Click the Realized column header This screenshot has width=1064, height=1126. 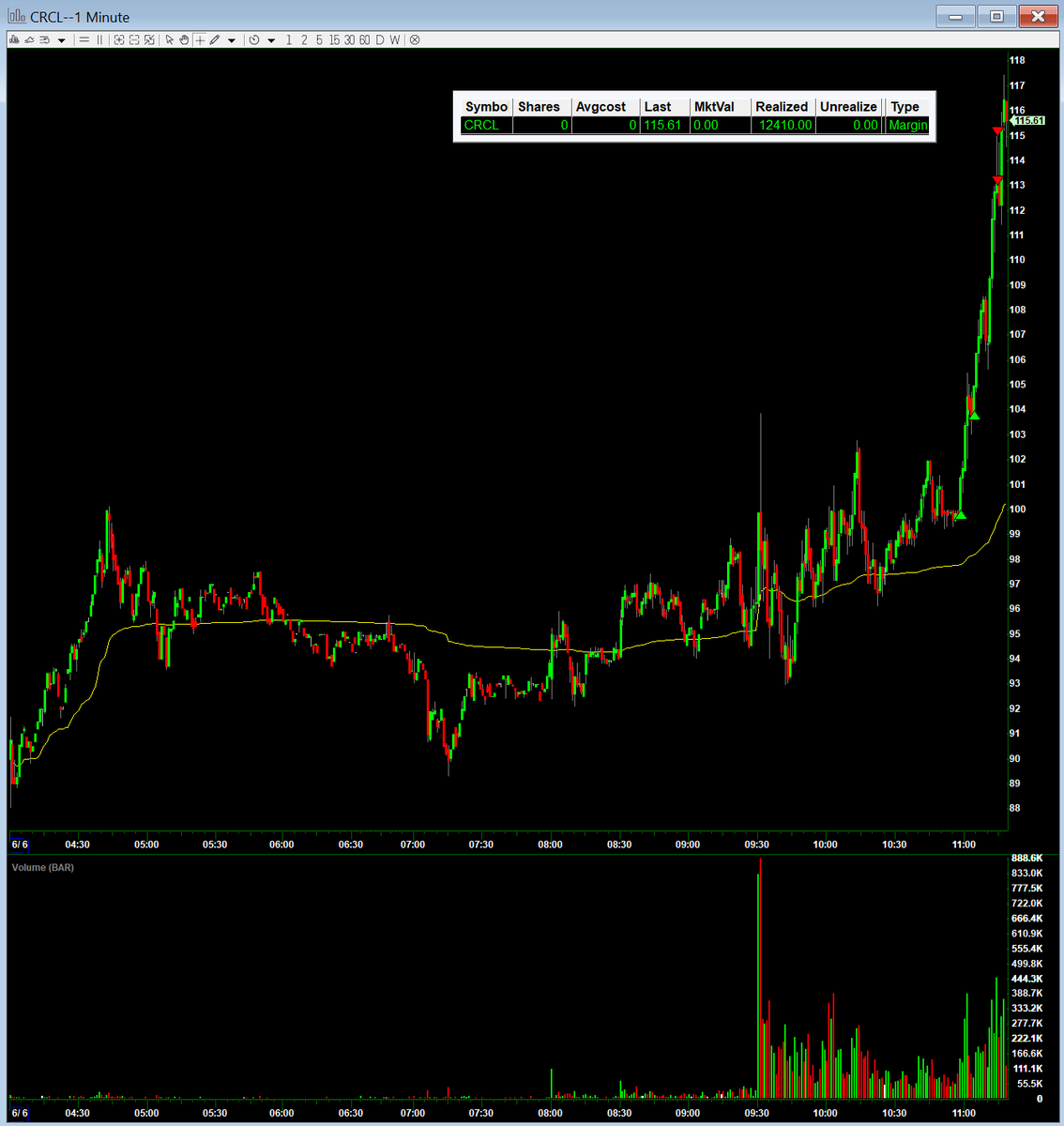tap(782, 107)
